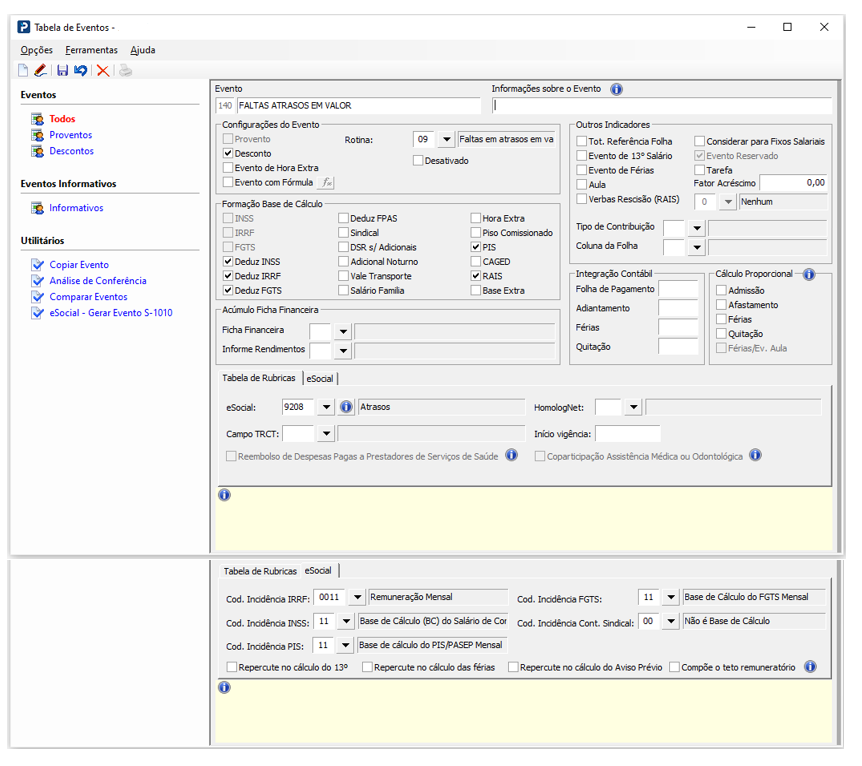Click the Copiar Evento checkmark icon
This screenshot has width=862, height=766.
pos(37,264)
